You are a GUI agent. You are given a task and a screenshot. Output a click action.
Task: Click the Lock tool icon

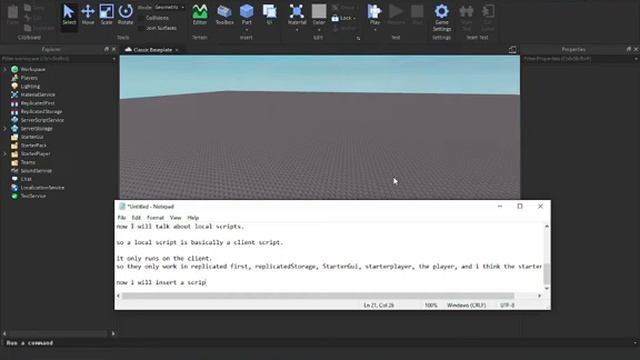coord(335,18)
